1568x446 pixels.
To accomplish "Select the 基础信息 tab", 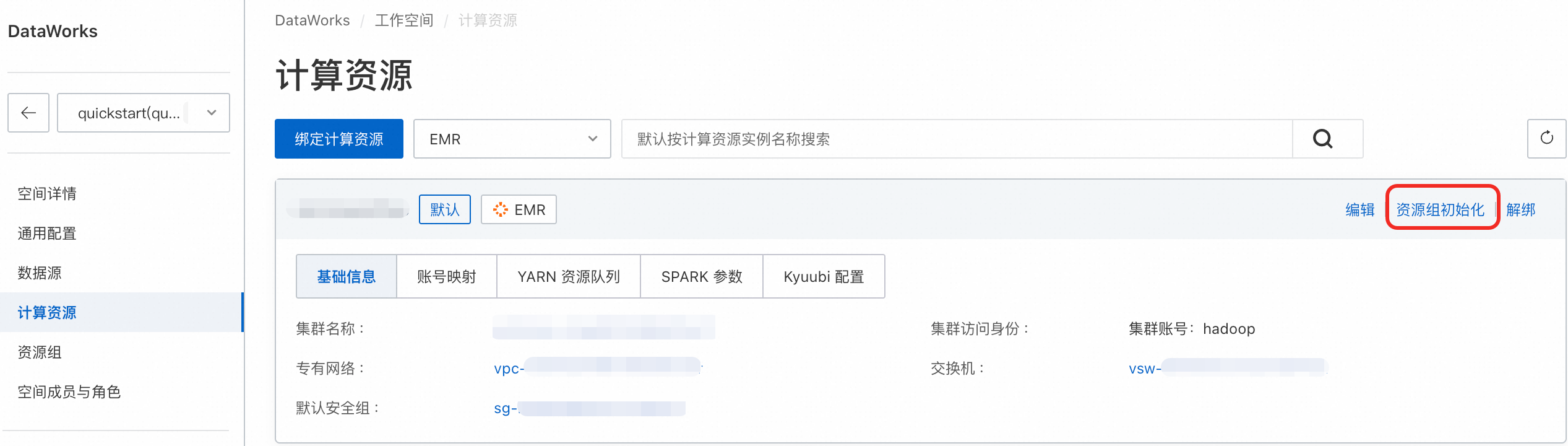I will (346, 276).
